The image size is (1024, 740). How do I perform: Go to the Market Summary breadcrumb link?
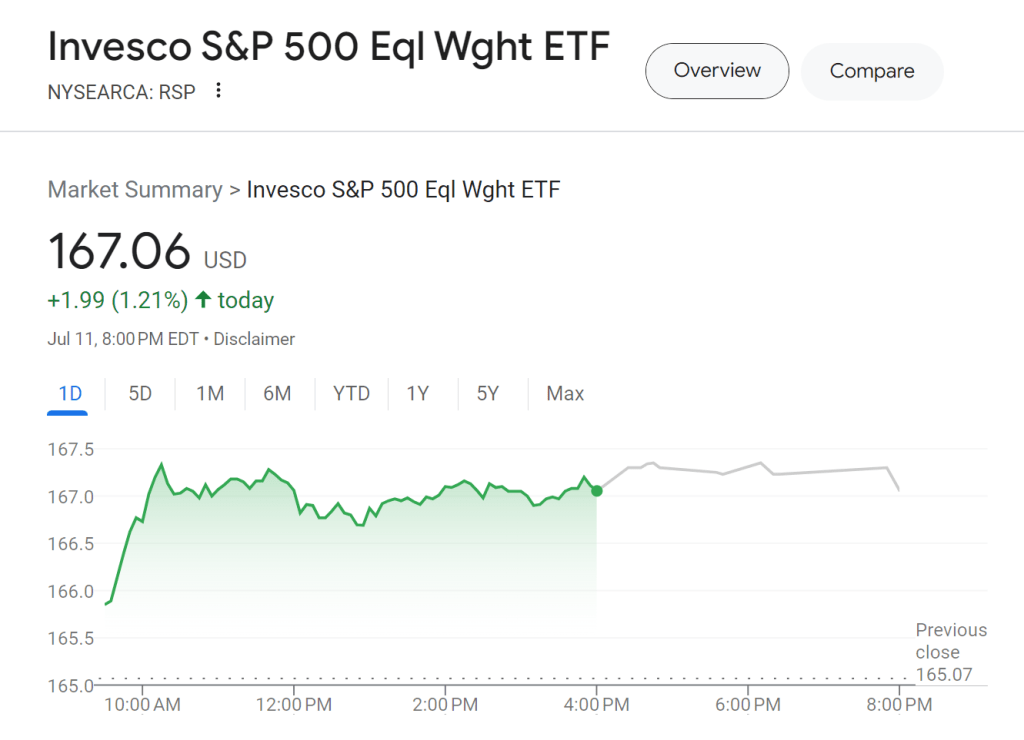point(135,190)
